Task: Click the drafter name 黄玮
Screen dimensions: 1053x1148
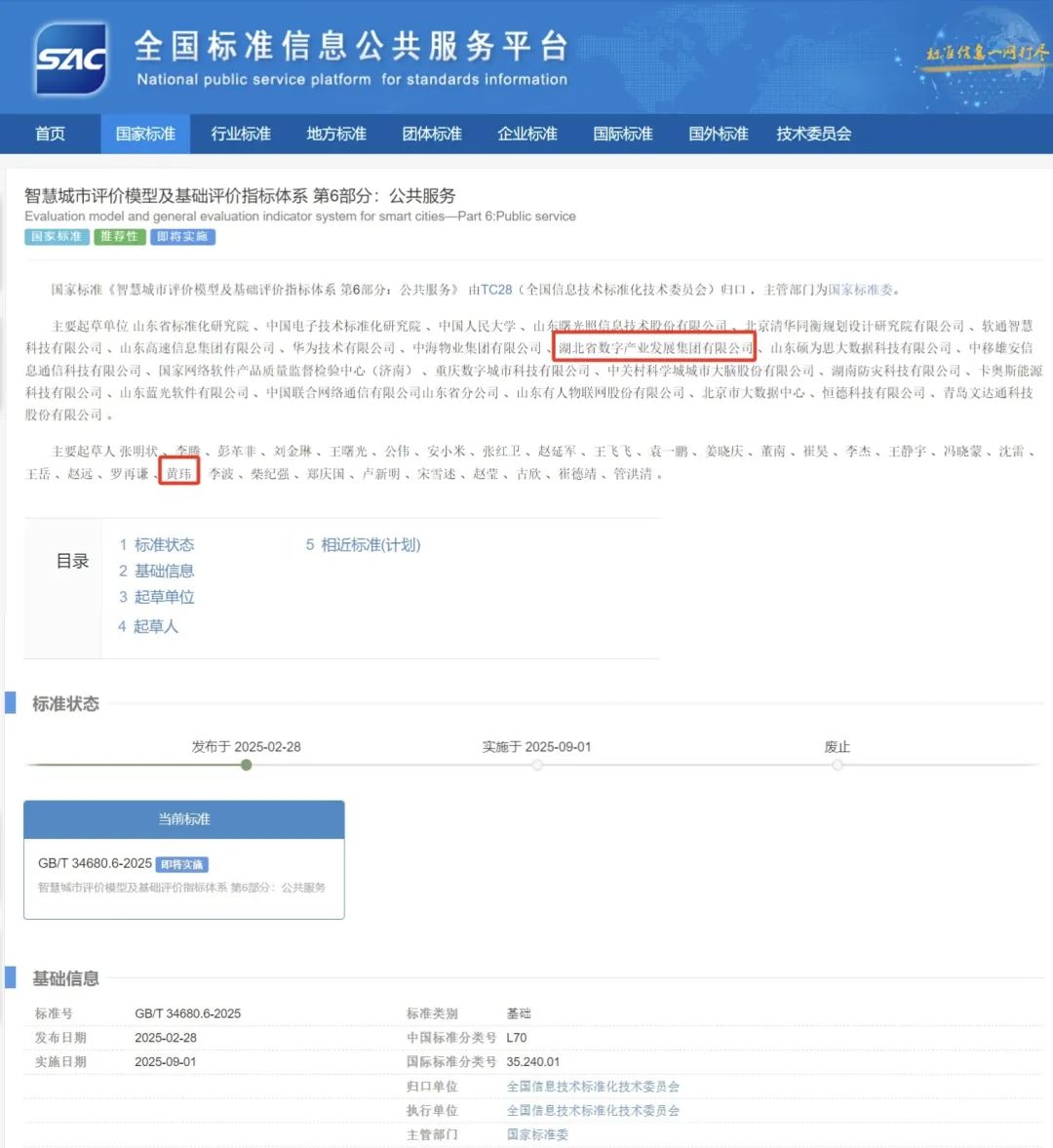Action: (x=178, y=474)
